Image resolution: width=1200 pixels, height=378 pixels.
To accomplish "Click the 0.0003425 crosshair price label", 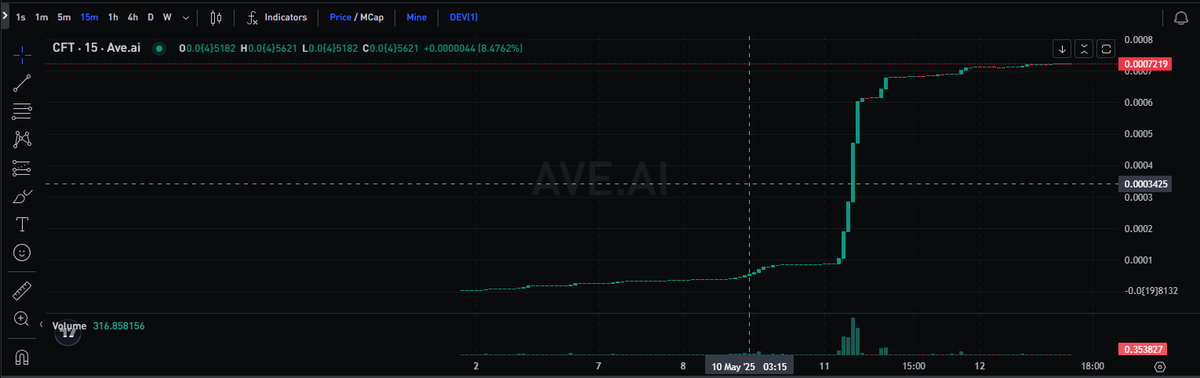I will tap(1146, 184).
